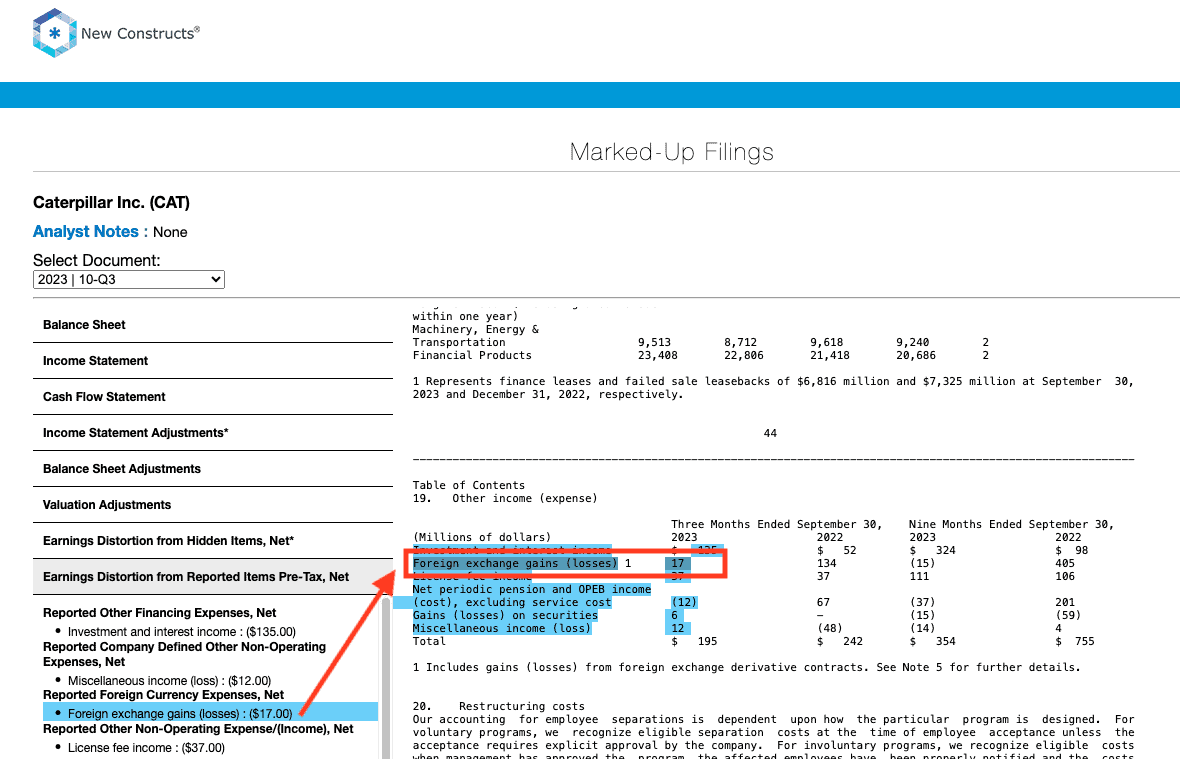
Task: Open the Cash Flow Statement section
Action: pos(213,397)
